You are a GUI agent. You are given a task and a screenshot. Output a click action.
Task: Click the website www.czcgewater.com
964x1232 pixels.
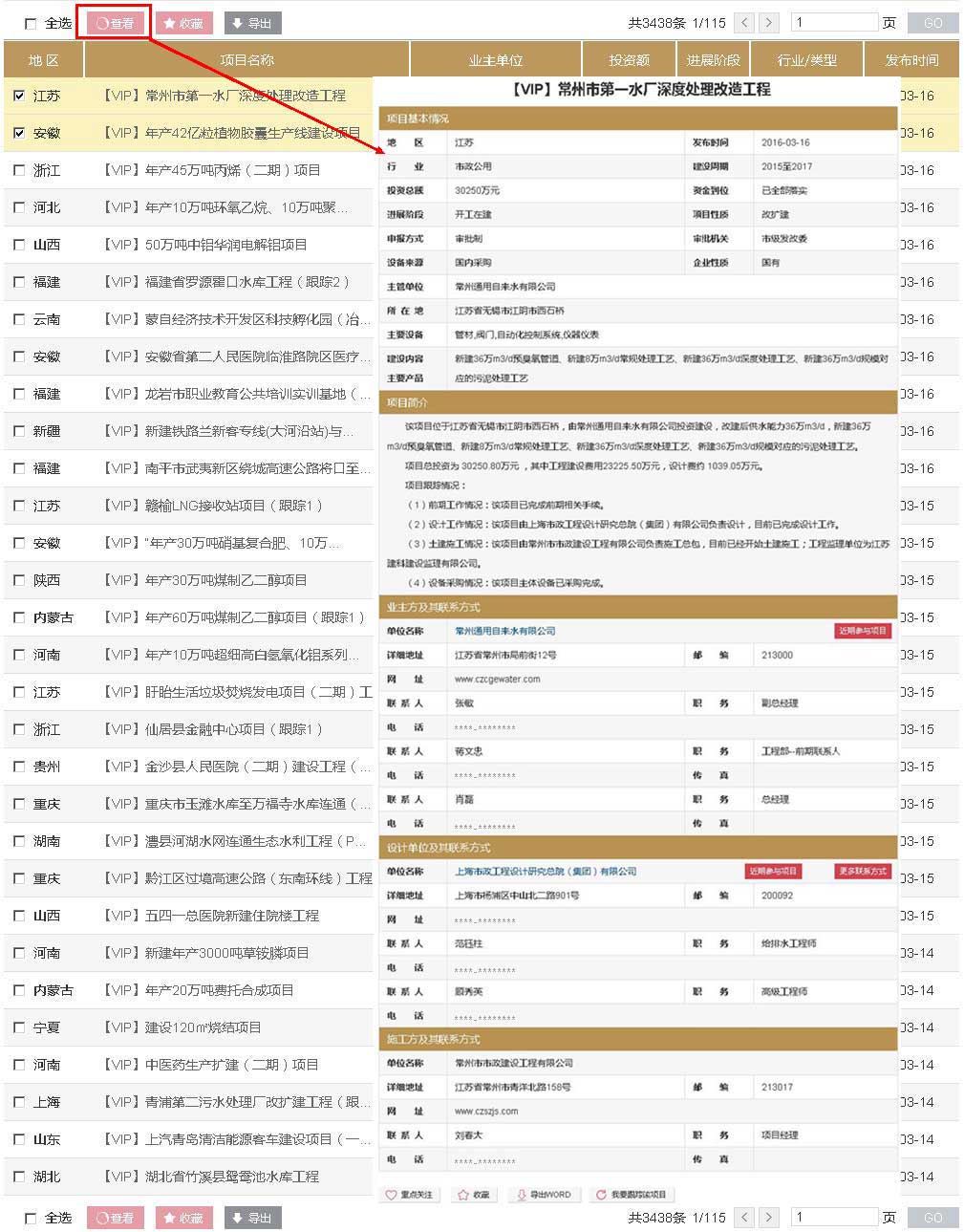[x=497, y=680]
